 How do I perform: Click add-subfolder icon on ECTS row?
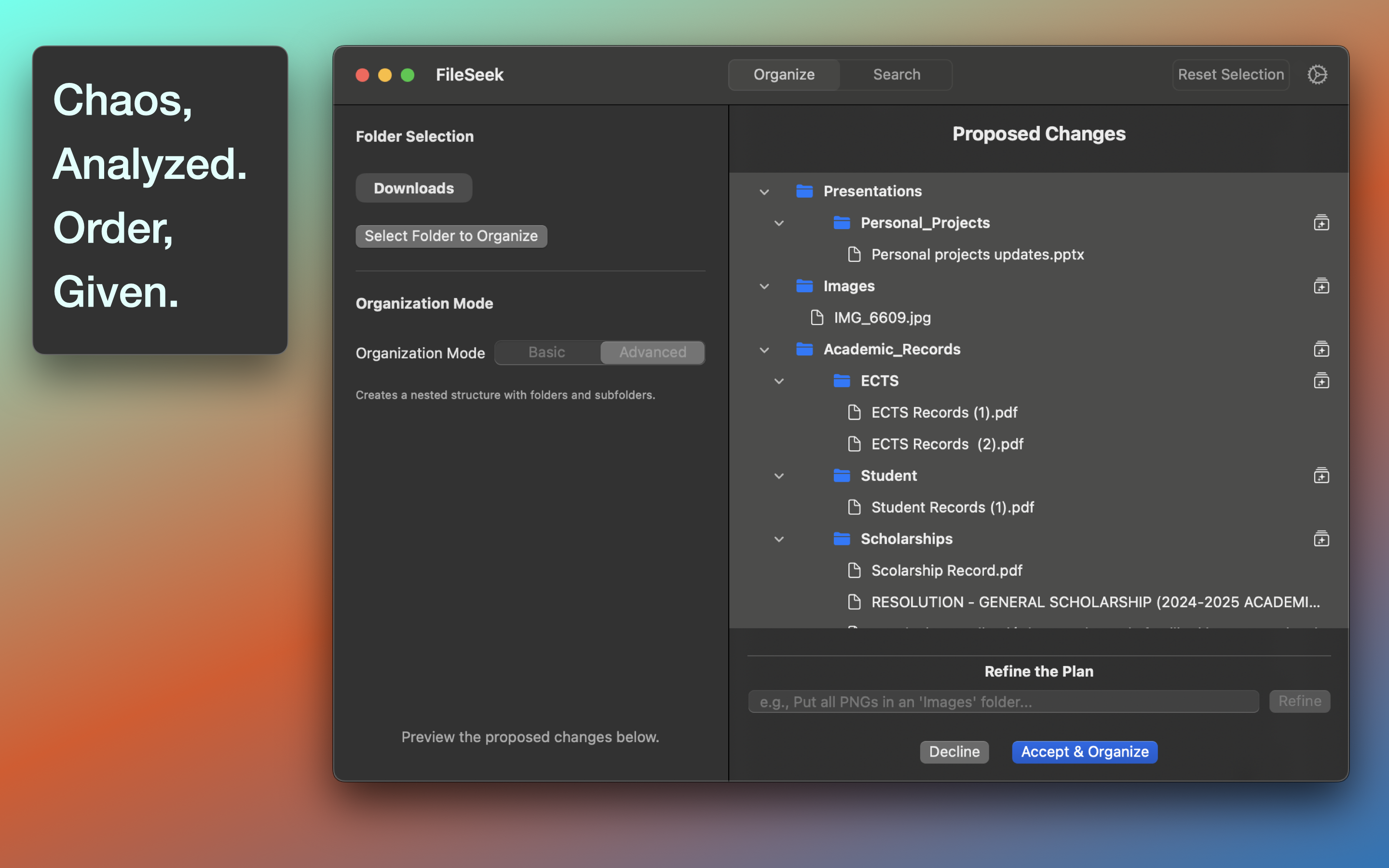click(x=1321, y=380)
